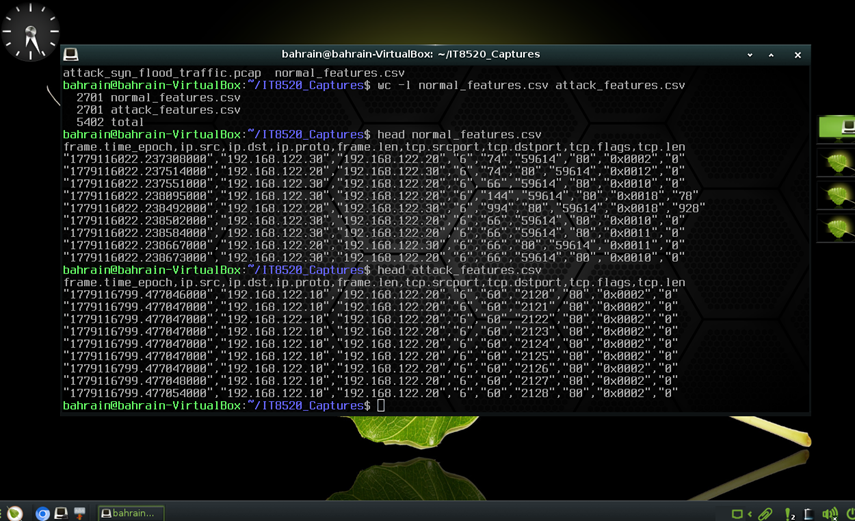Click the attack_syn_flood_traffic.pcap filename
This screenshot has height=521, width=855.
pos(162,73)
